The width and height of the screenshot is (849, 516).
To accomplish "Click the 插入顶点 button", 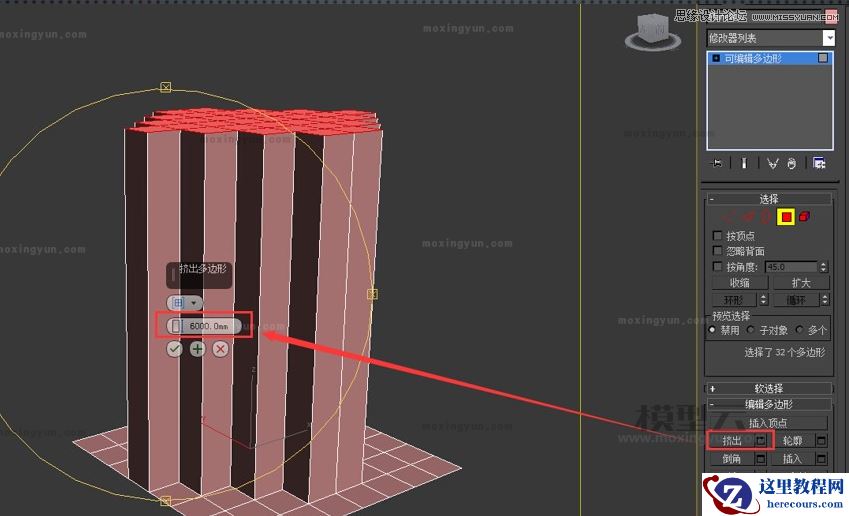I will click(768, 422).
